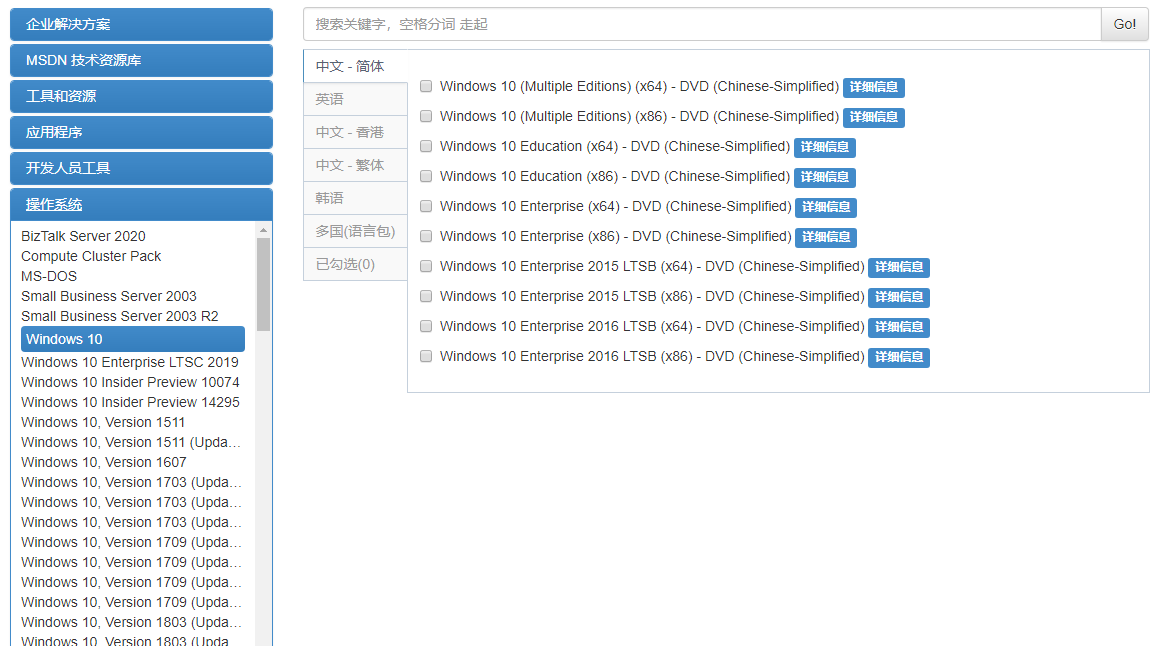Focus the keyword search input field
Viewport: 1159px width, 646px height.
pyautogui.click(x=701, y=24)
